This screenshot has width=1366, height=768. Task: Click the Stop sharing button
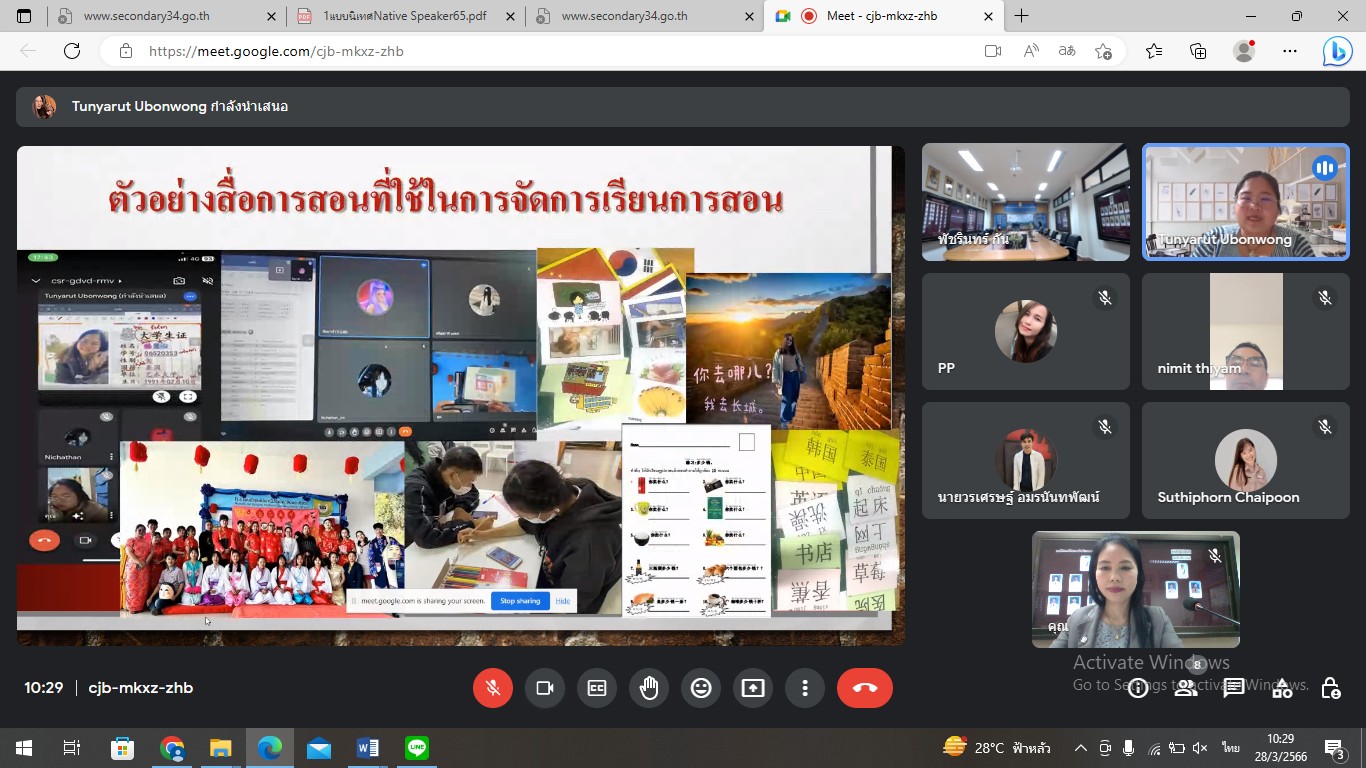519,601
